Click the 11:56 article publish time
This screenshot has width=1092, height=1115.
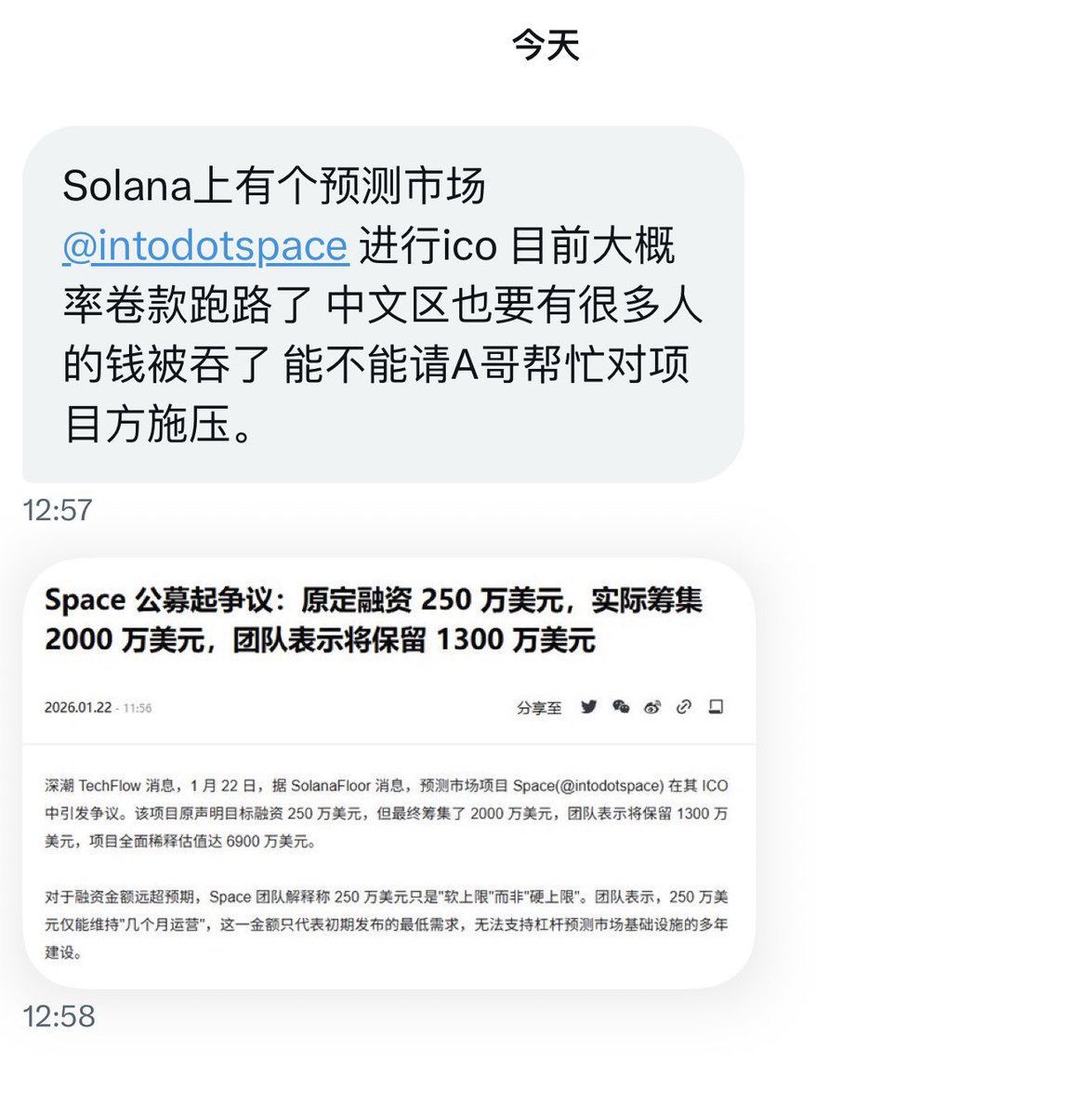point(138,708)
